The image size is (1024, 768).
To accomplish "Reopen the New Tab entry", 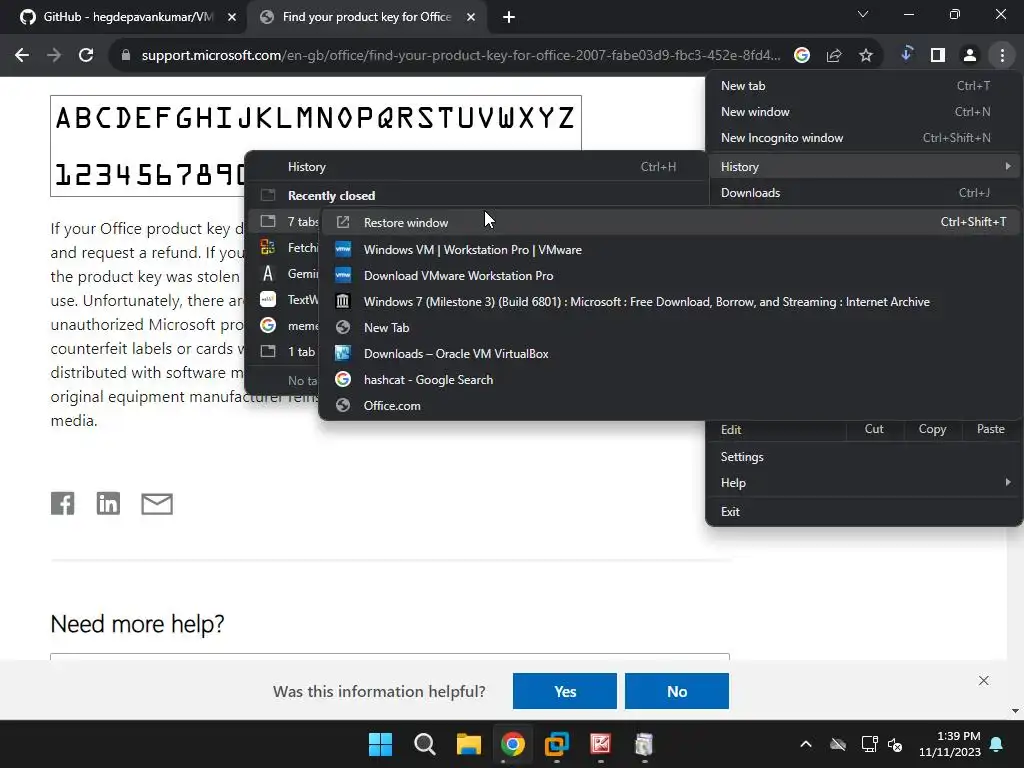I will [671, 328].
